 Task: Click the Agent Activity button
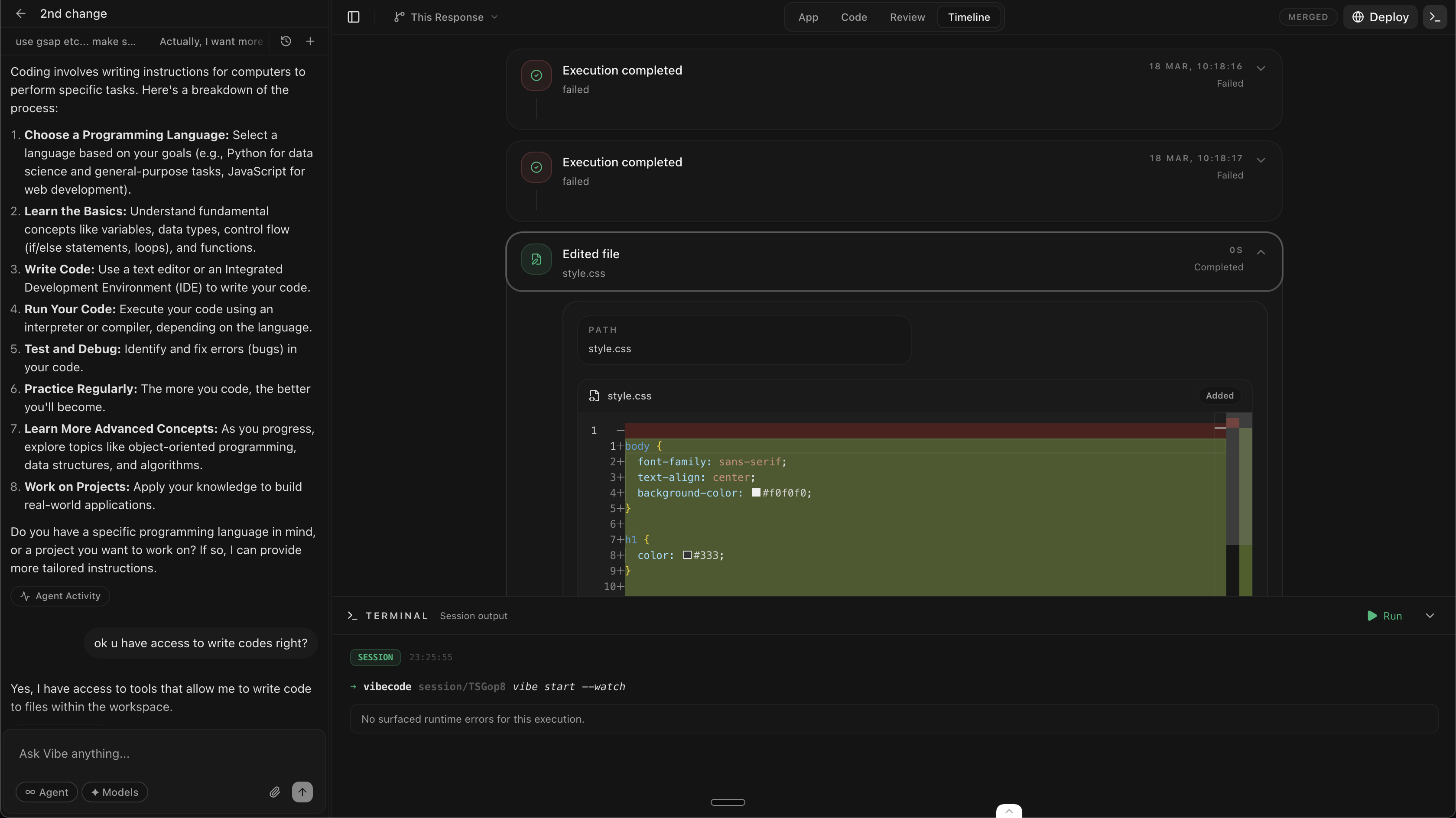click(60, 596)
